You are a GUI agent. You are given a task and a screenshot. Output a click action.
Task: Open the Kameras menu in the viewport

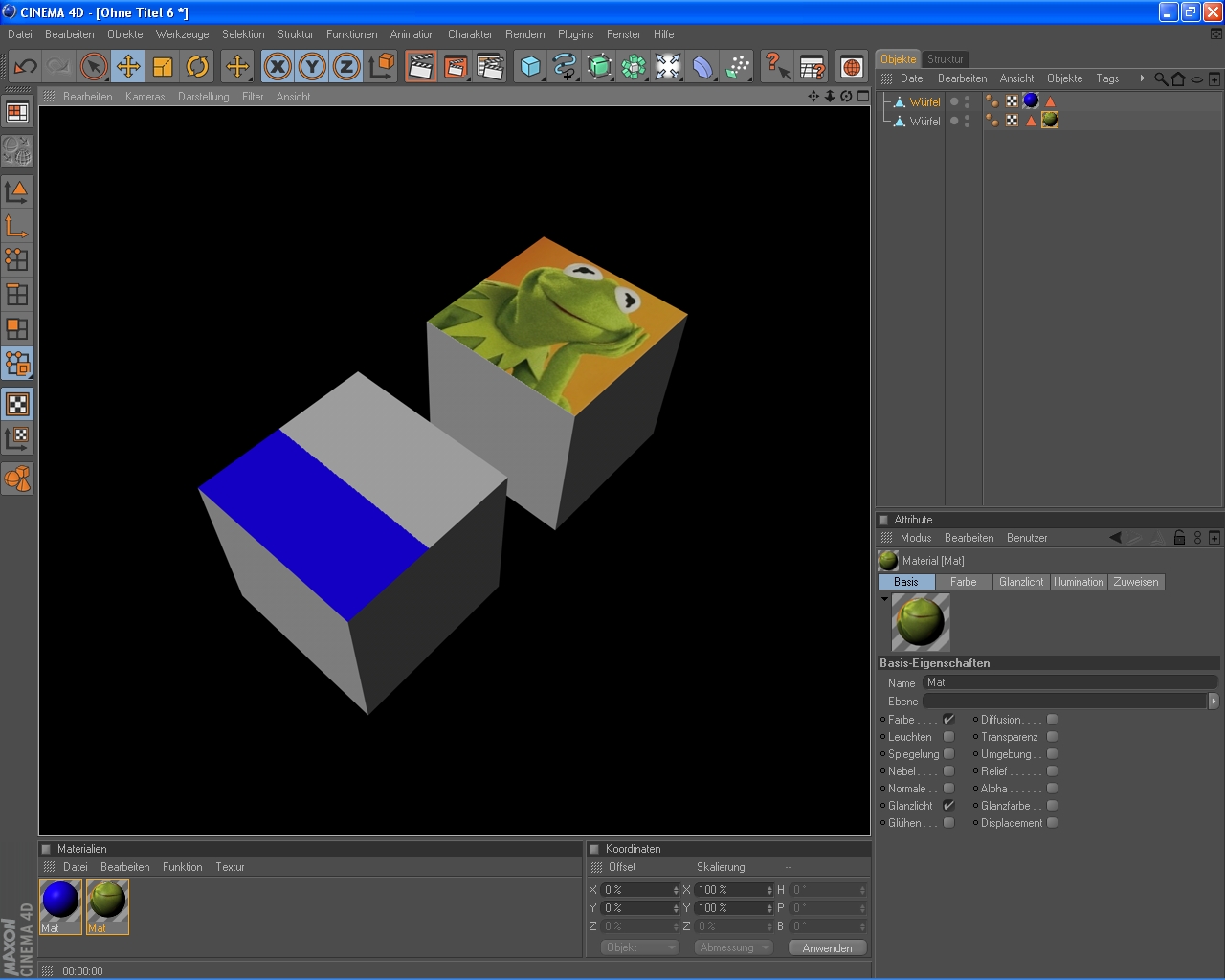(145, 97)
